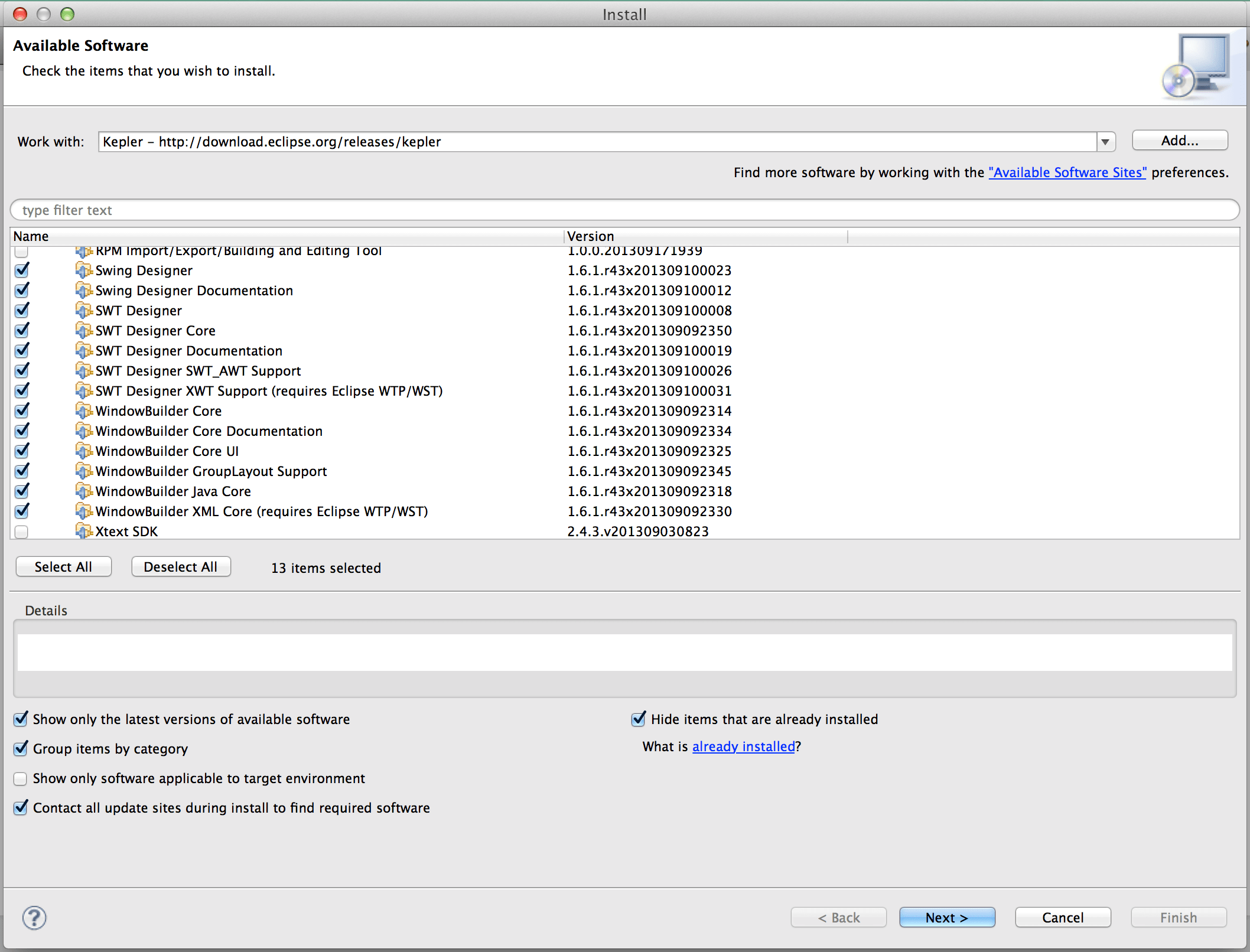Click the WindowBuilder Java Core feature icon
This screenshot has width=1250, height=952.
tap(84, 491)
